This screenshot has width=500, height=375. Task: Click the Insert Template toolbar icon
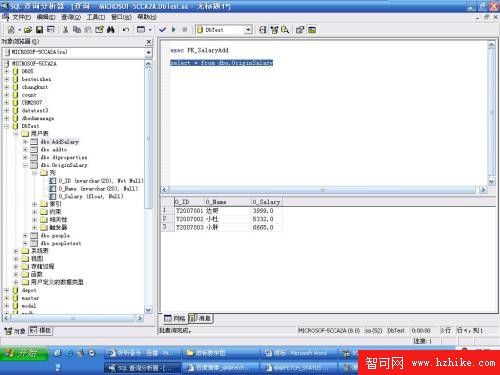pos(51,30)
